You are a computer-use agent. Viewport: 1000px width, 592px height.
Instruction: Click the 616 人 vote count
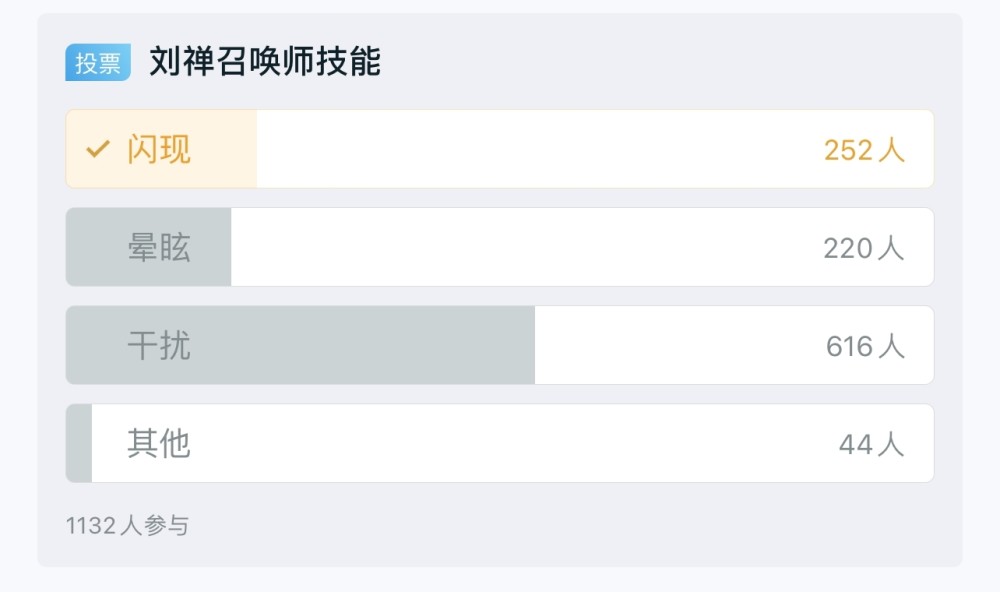[865, 346]
